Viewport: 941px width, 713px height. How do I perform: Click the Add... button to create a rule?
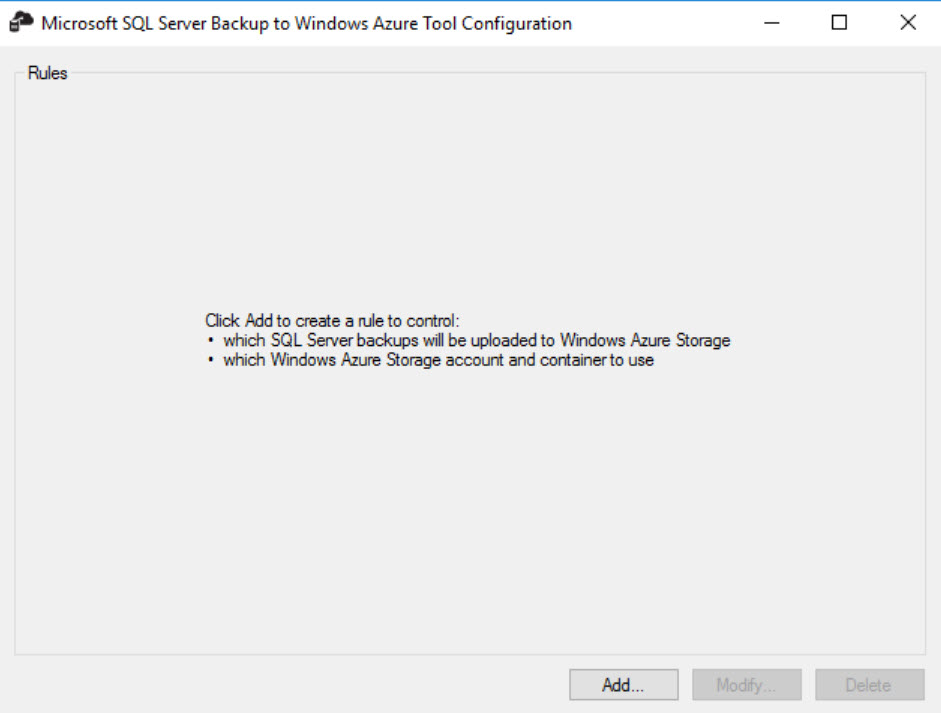click(624, 685)
